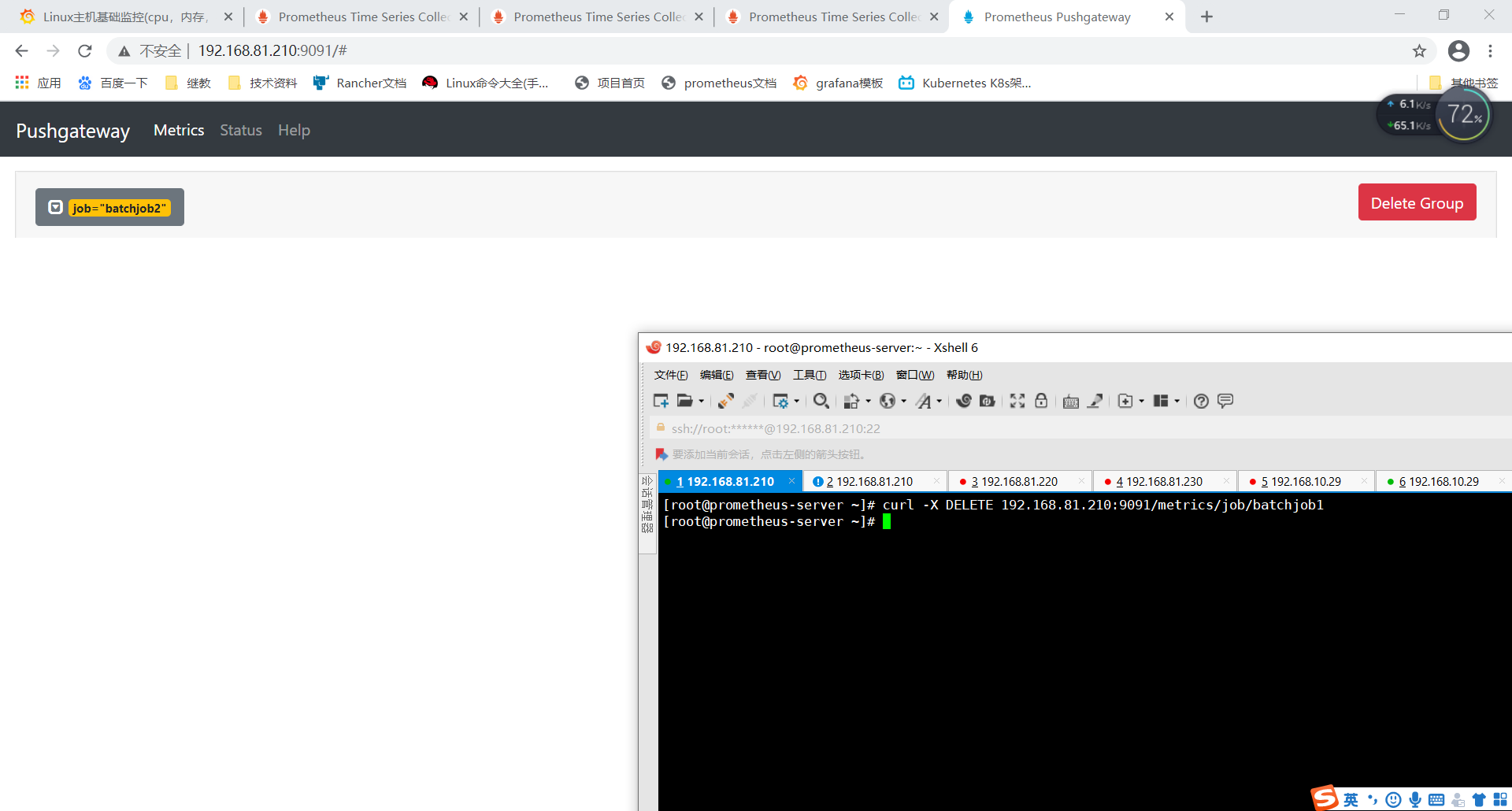Viewport: 1512px width, 811px height.
Task: Open the Xshell 查看(V) menu
Action: 762,375
